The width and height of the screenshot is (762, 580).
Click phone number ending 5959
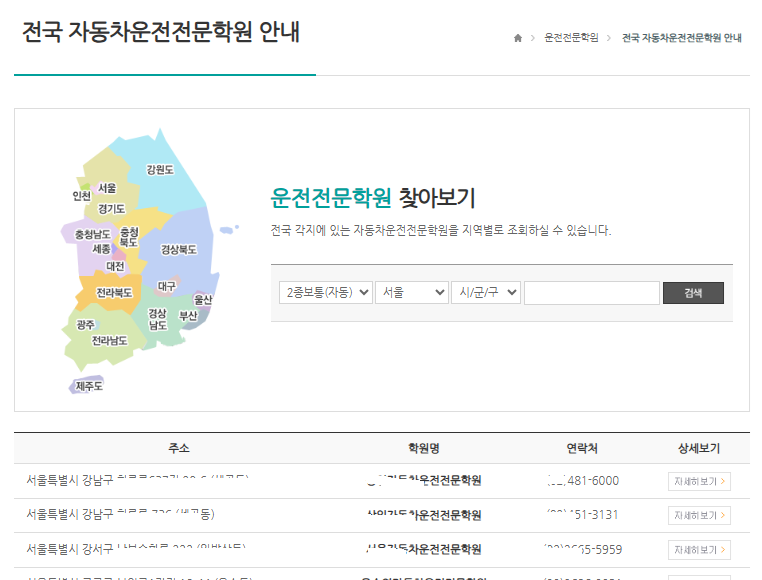(583, 549)
